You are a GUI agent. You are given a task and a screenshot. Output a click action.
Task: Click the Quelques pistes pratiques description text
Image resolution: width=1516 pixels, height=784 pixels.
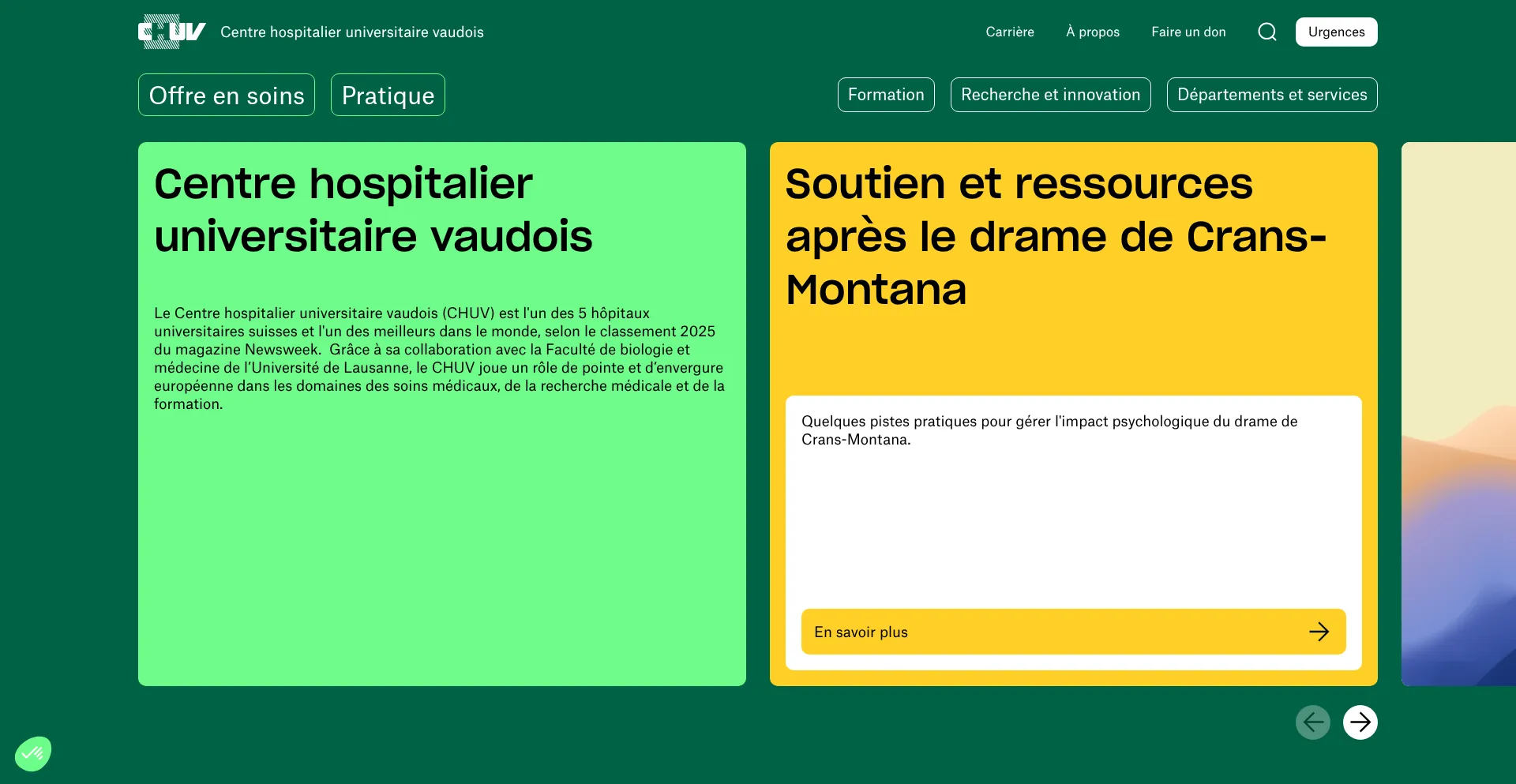pos(1049,430)
